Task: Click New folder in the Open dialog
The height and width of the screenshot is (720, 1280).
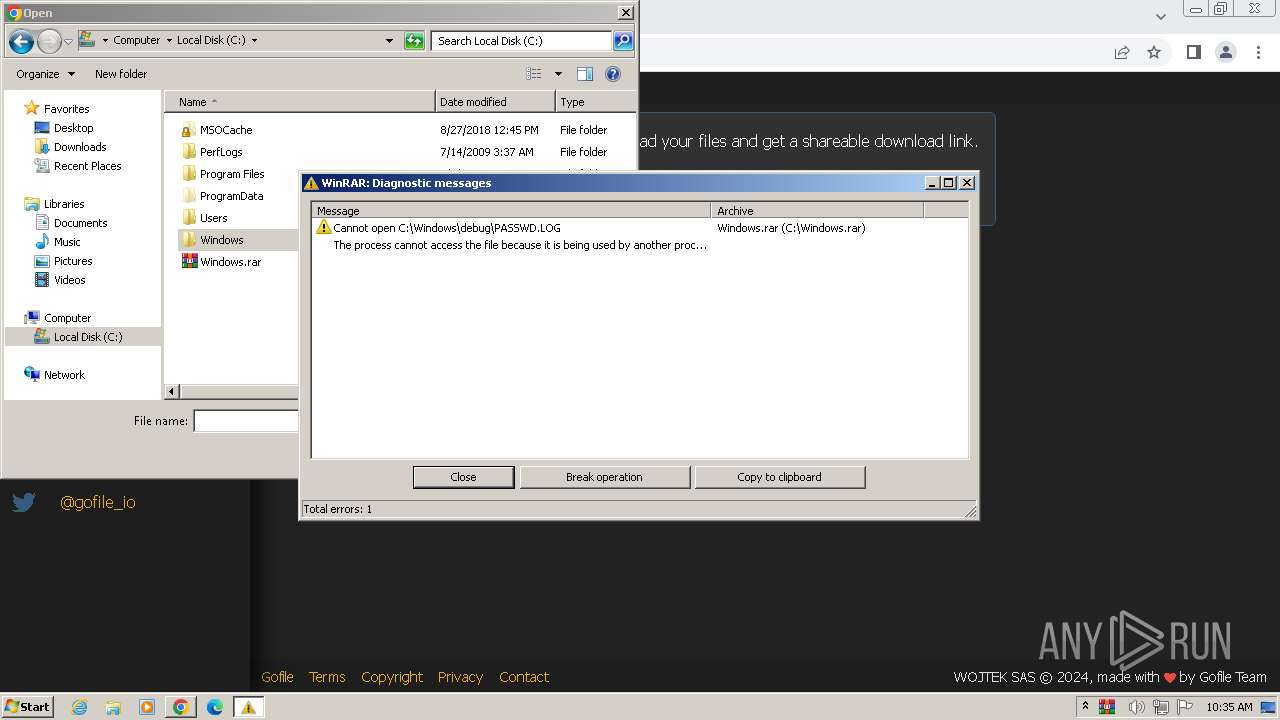Action: tap(121, 74)
